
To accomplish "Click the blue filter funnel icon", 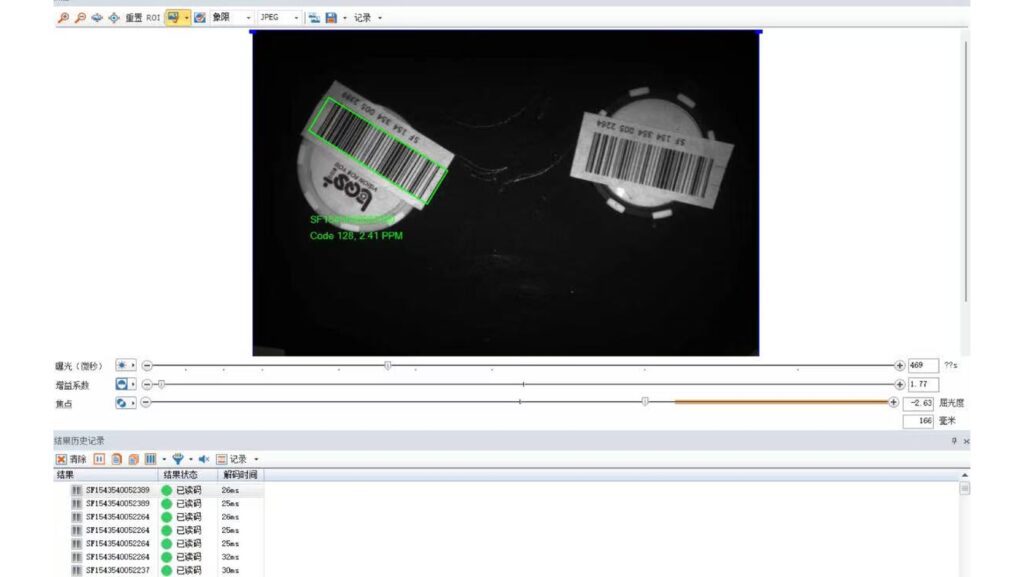I will tap(178, 460).
